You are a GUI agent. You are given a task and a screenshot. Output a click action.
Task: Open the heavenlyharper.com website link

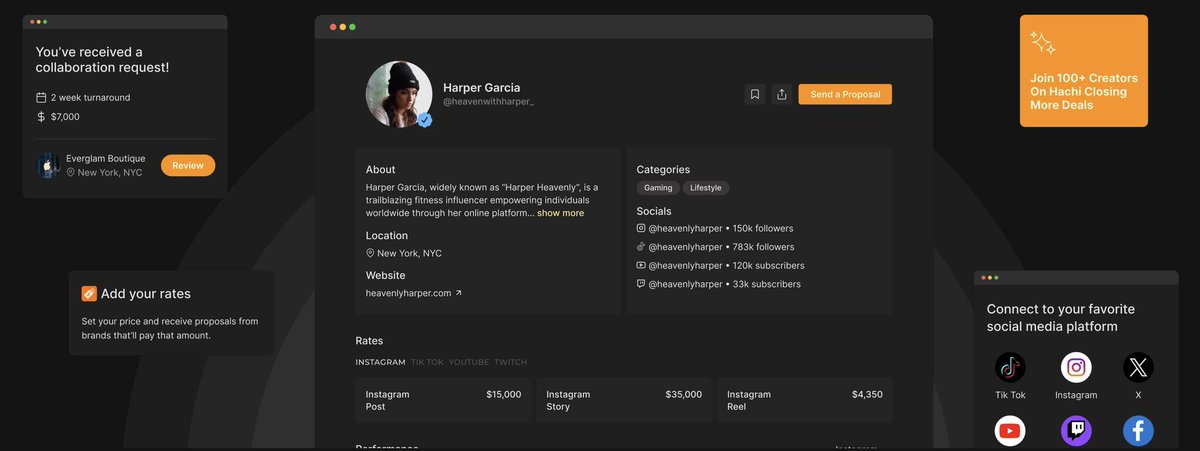[408, 293]
